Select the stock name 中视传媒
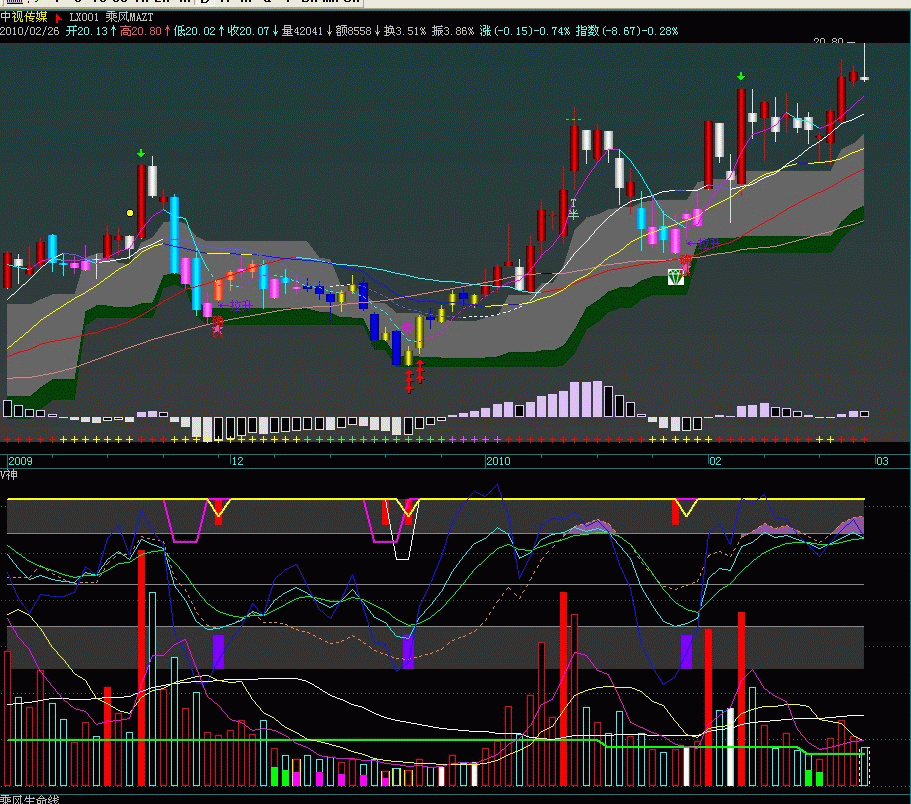This screenshot has width=911, height=804. (24, 18)
